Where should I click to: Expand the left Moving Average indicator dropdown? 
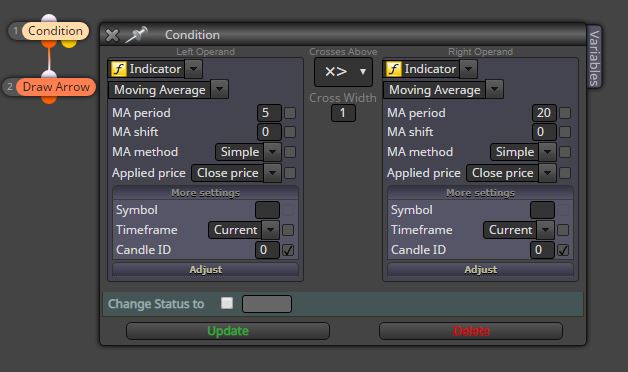(219, 89)
